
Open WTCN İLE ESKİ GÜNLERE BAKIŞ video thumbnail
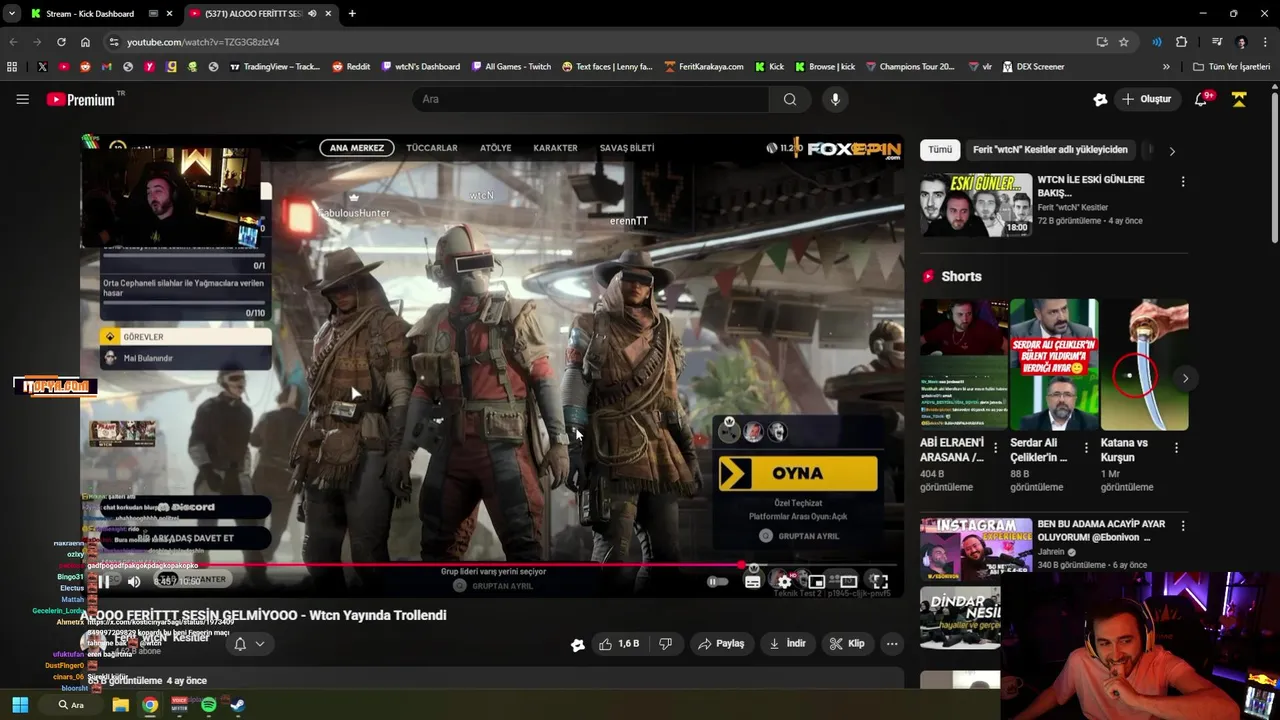pyautogui.click(x=976, y=205)
